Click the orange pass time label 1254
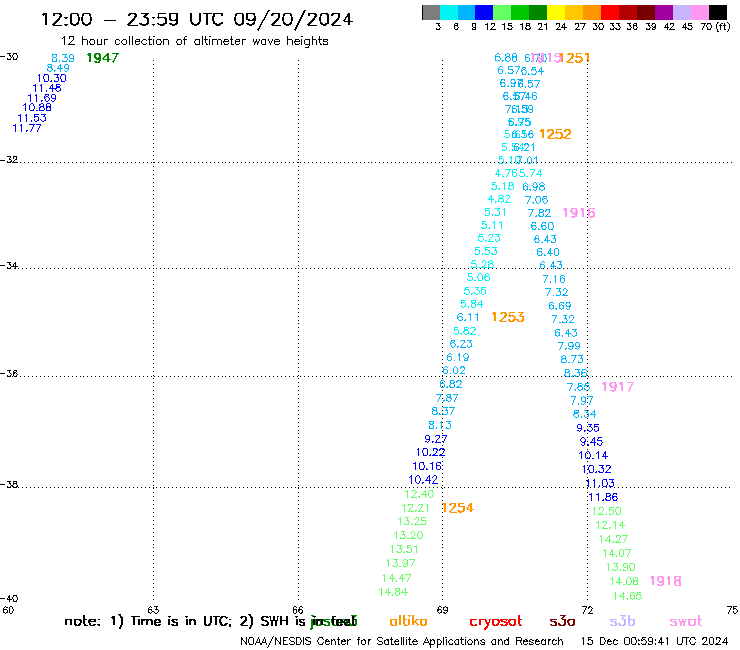This screenshot has width=740, height=650. coord(457,508)
